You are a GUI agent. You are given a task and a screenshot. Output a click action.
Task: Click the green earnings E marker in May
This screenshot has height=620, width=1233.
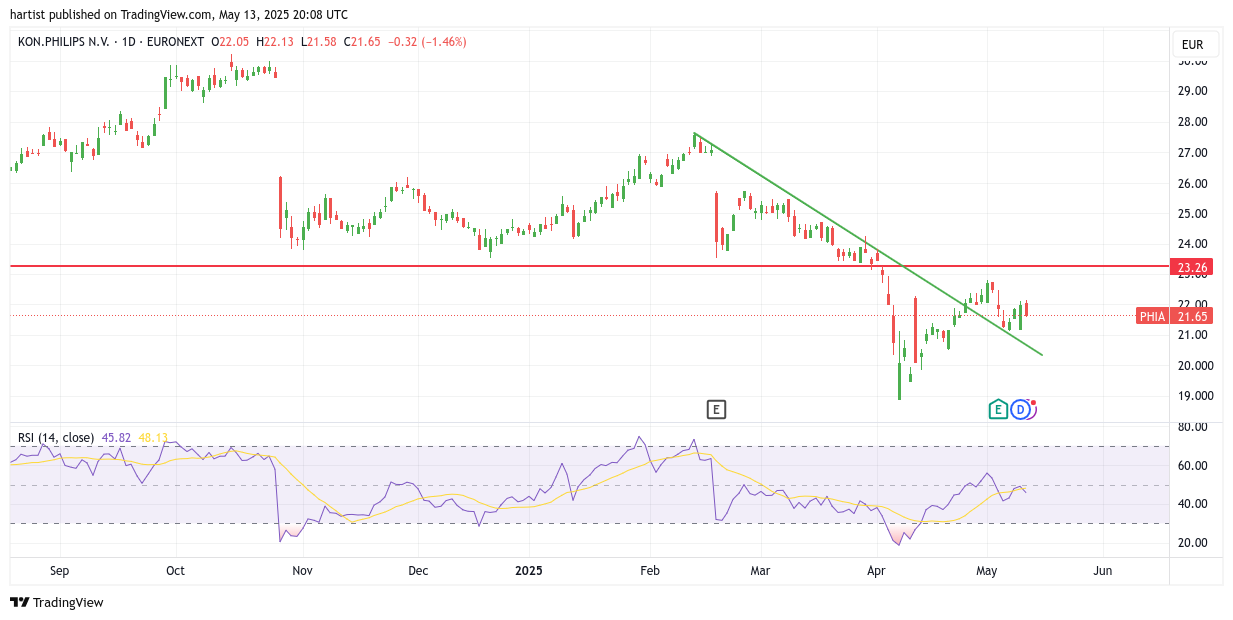pyautogui.click(x=998, y=409)
